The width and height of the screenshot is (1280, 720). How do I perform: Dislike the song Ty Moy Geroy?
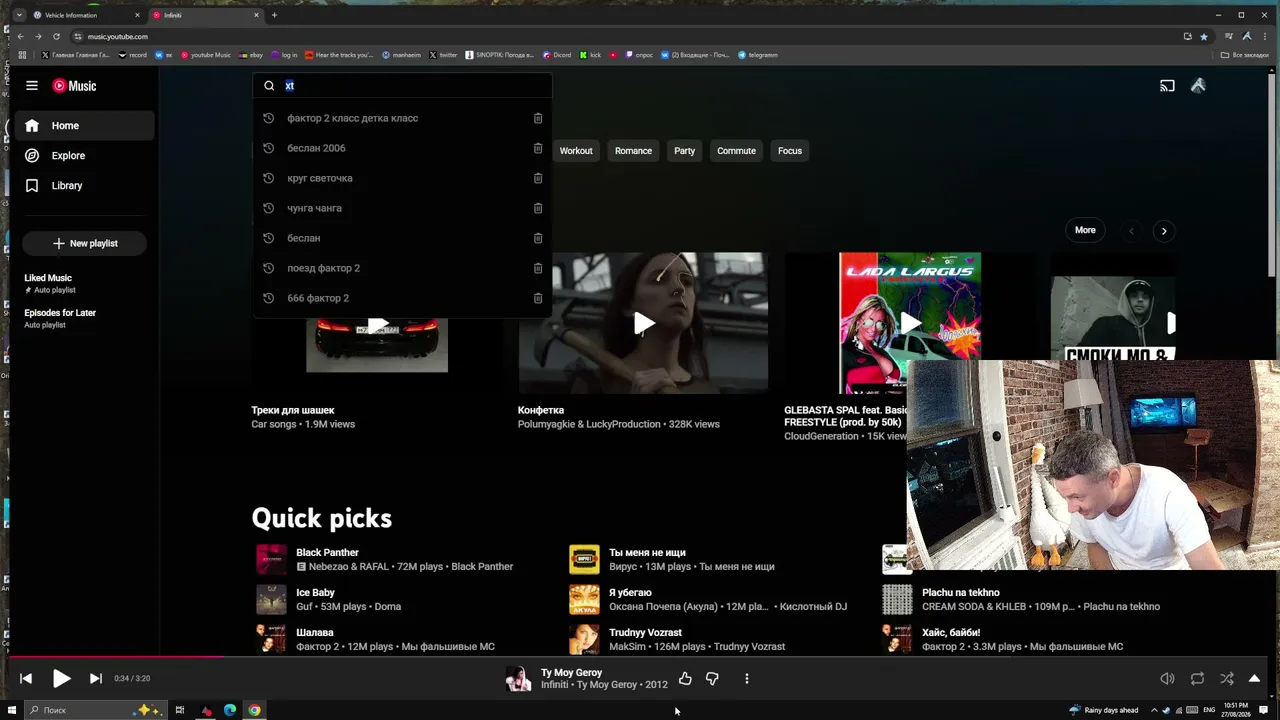click(x=712, y=679)
